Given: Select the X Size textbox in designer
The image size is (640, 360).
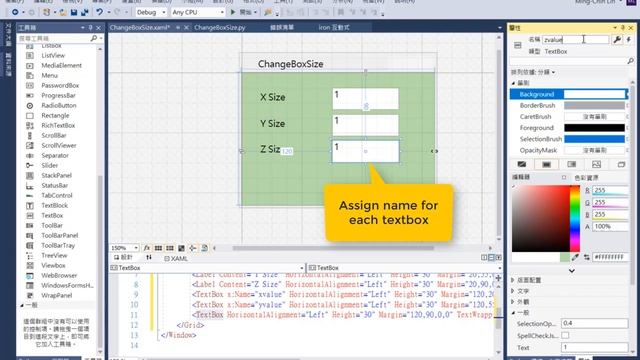Looking at the screenshot, I should [365, 99].
